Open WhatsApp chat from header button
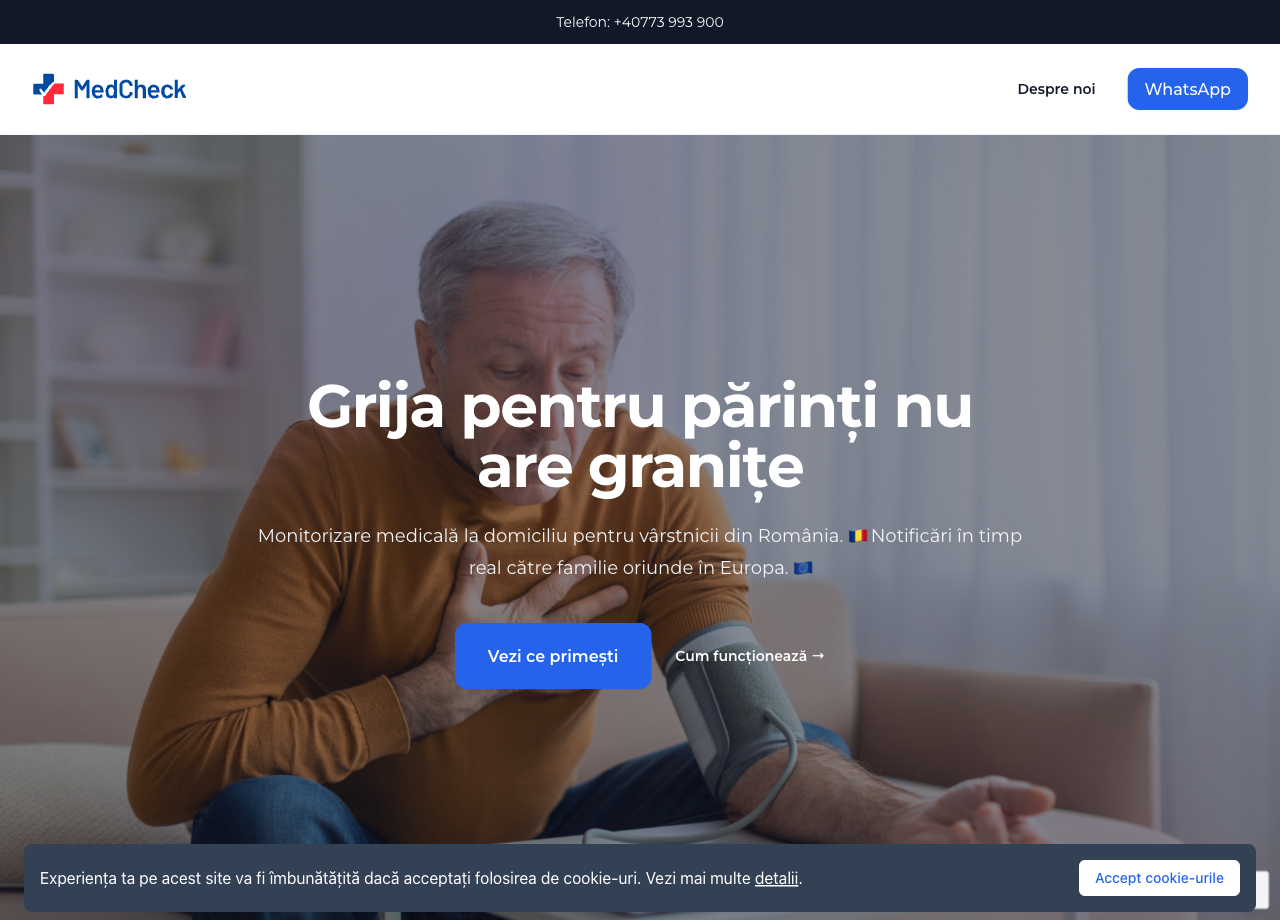This screenshot has height=920, width=1280. [x=1187, y=89]
